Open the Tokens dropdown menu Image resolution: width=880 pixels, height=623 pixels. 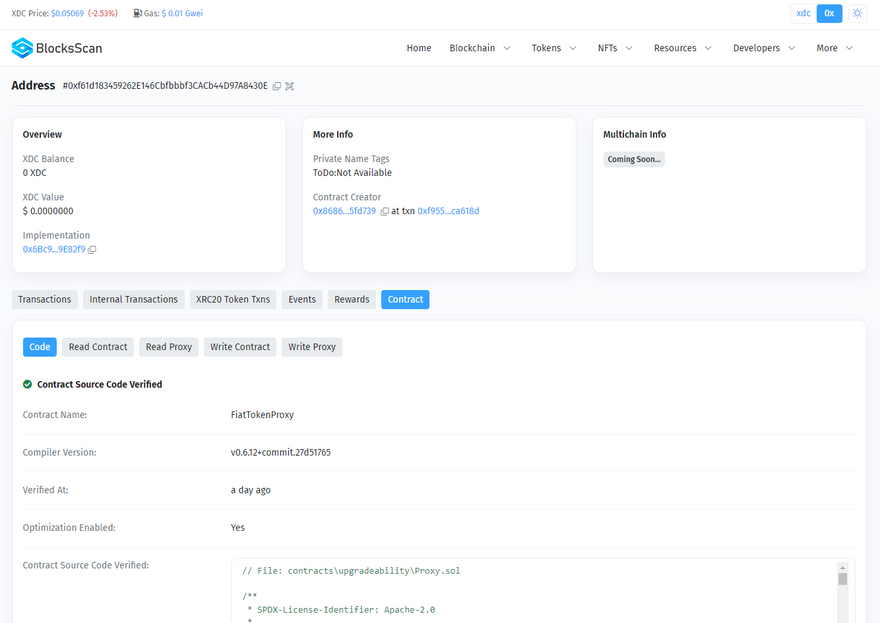pos(553,48)
